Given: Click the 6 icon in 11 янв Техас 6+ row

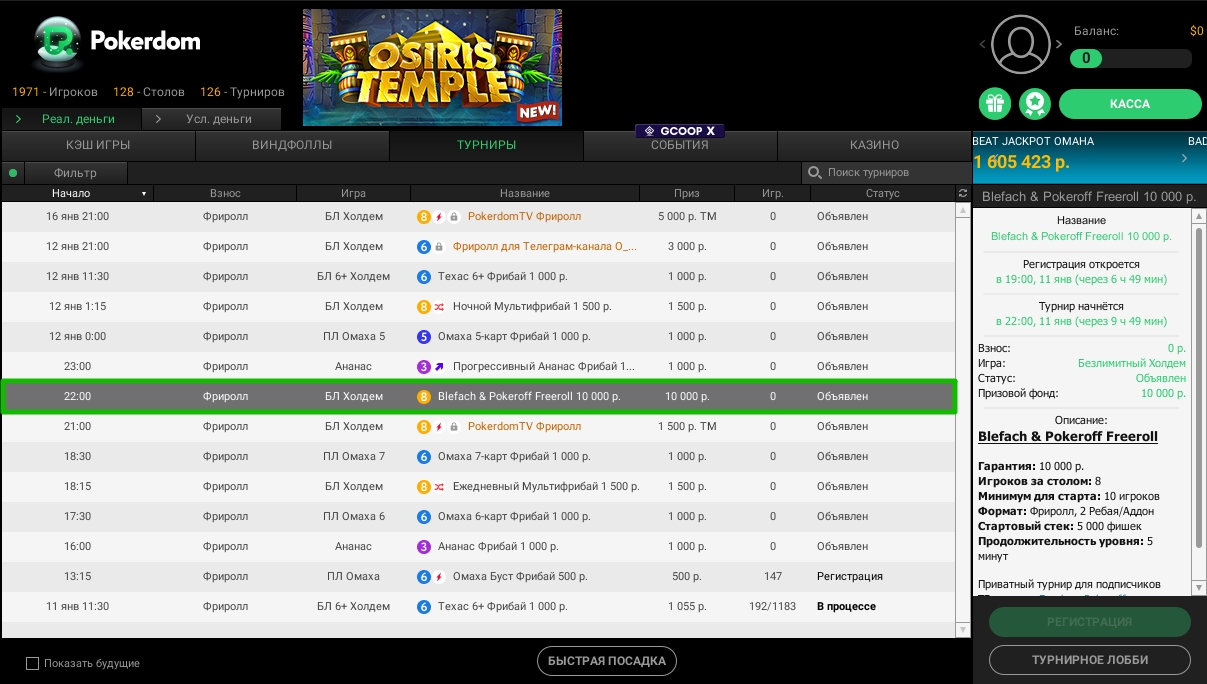Looking at the screenshot, I should coord(424,606).
